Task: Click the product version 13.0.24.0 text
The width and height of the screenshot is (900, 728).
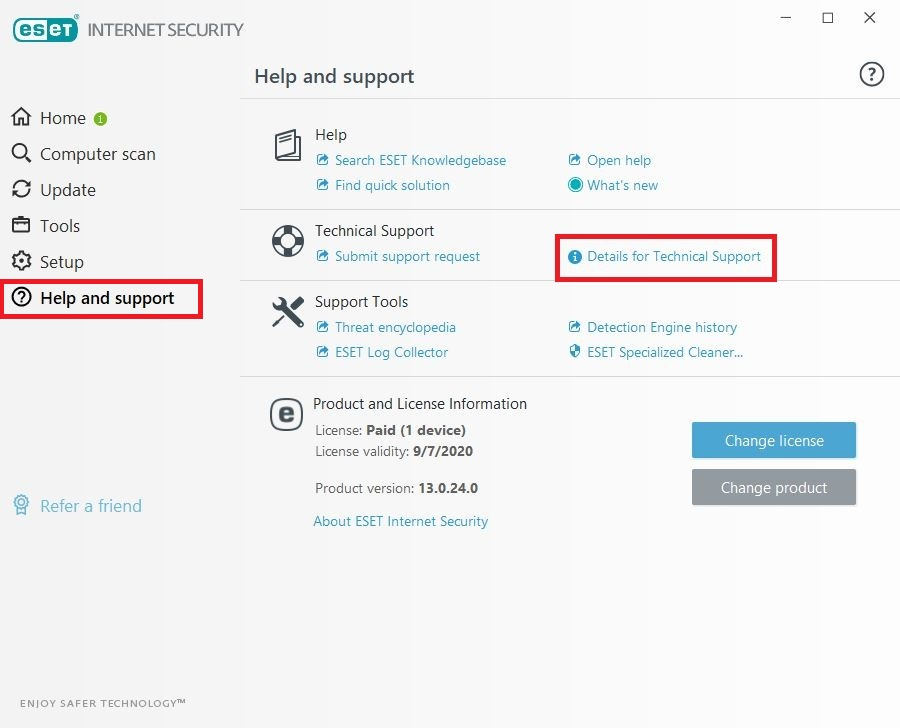Action: pyautogui.click(x=448, y=488)
